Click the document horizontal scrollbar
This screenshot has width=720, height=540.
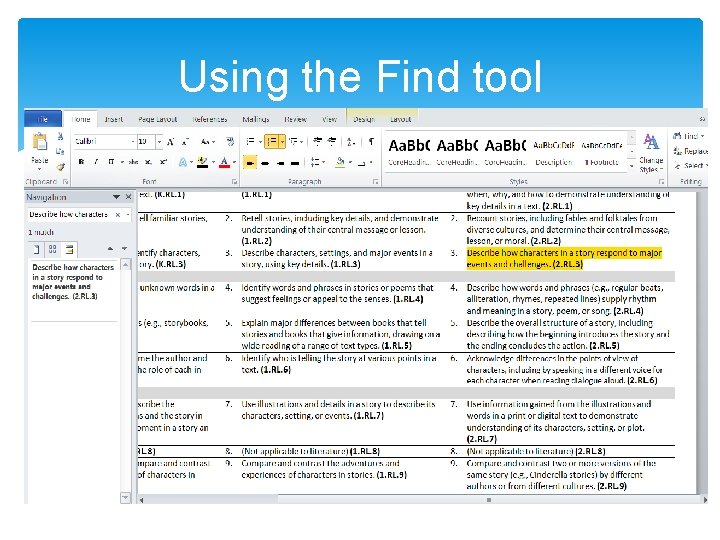coord(422,500)
